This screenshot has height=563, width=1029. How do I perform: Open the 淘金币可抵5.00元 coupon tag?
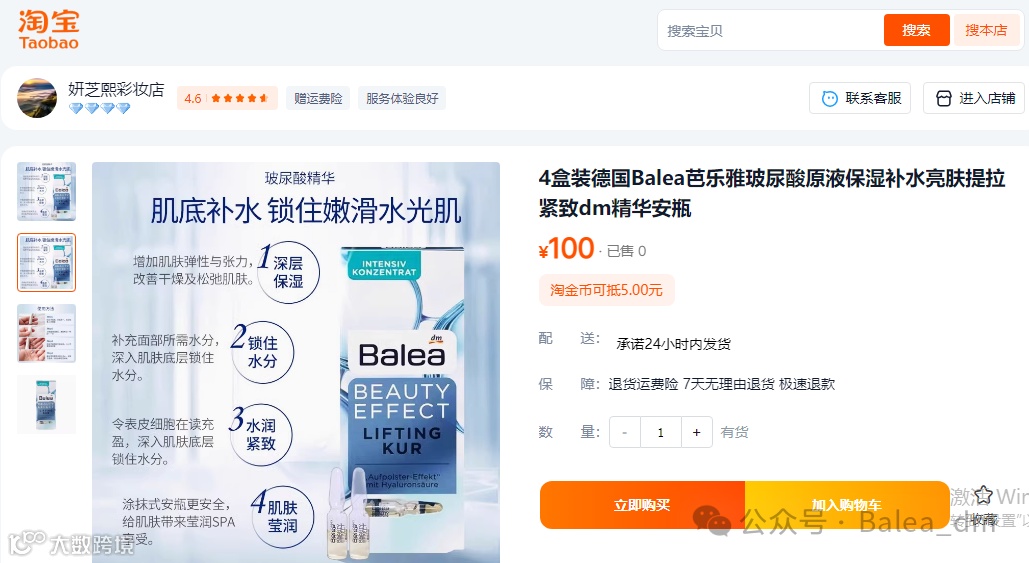(606, 290)
